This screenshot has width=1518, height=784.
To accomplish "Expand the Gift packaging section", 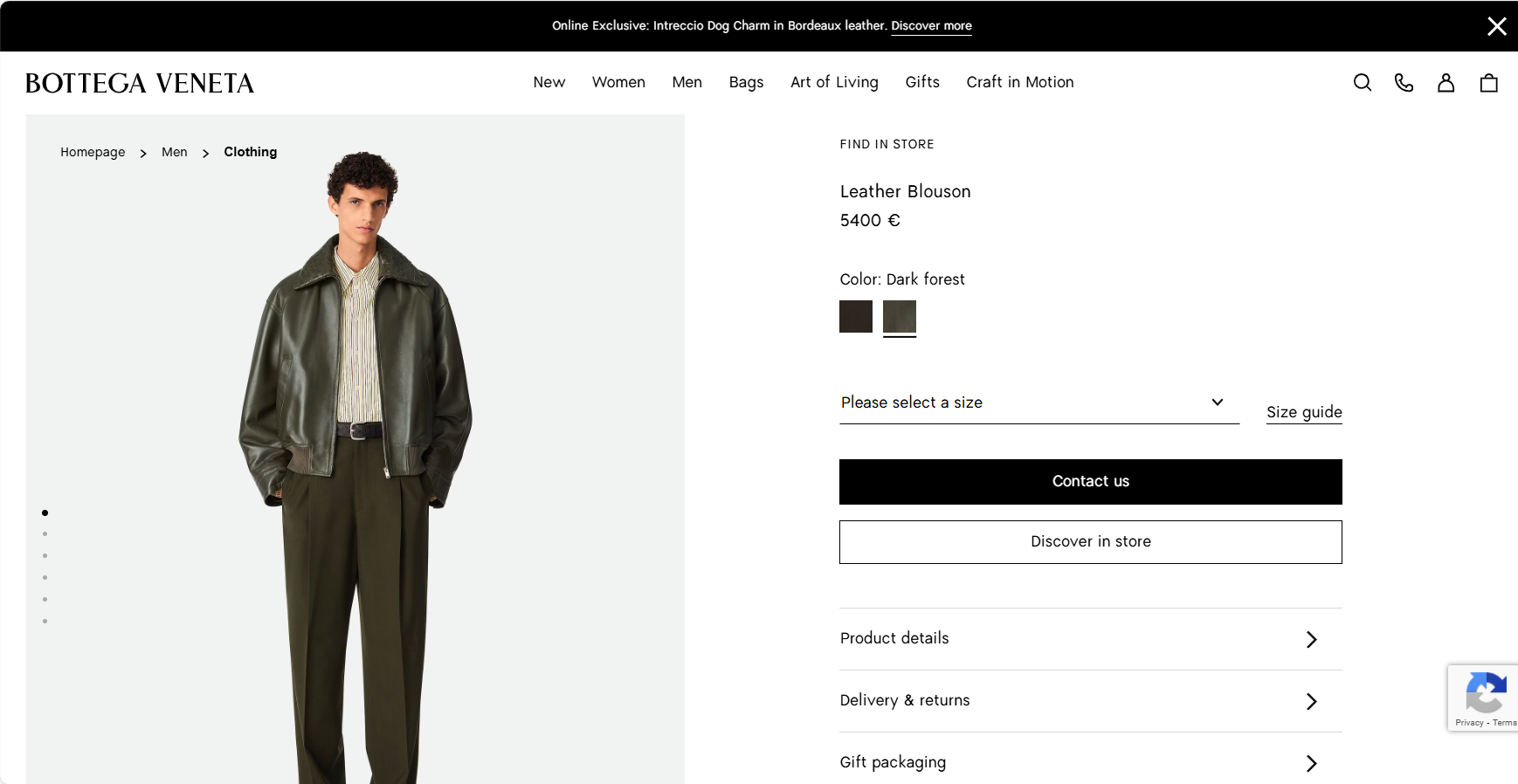I will tap(1090, 763).
